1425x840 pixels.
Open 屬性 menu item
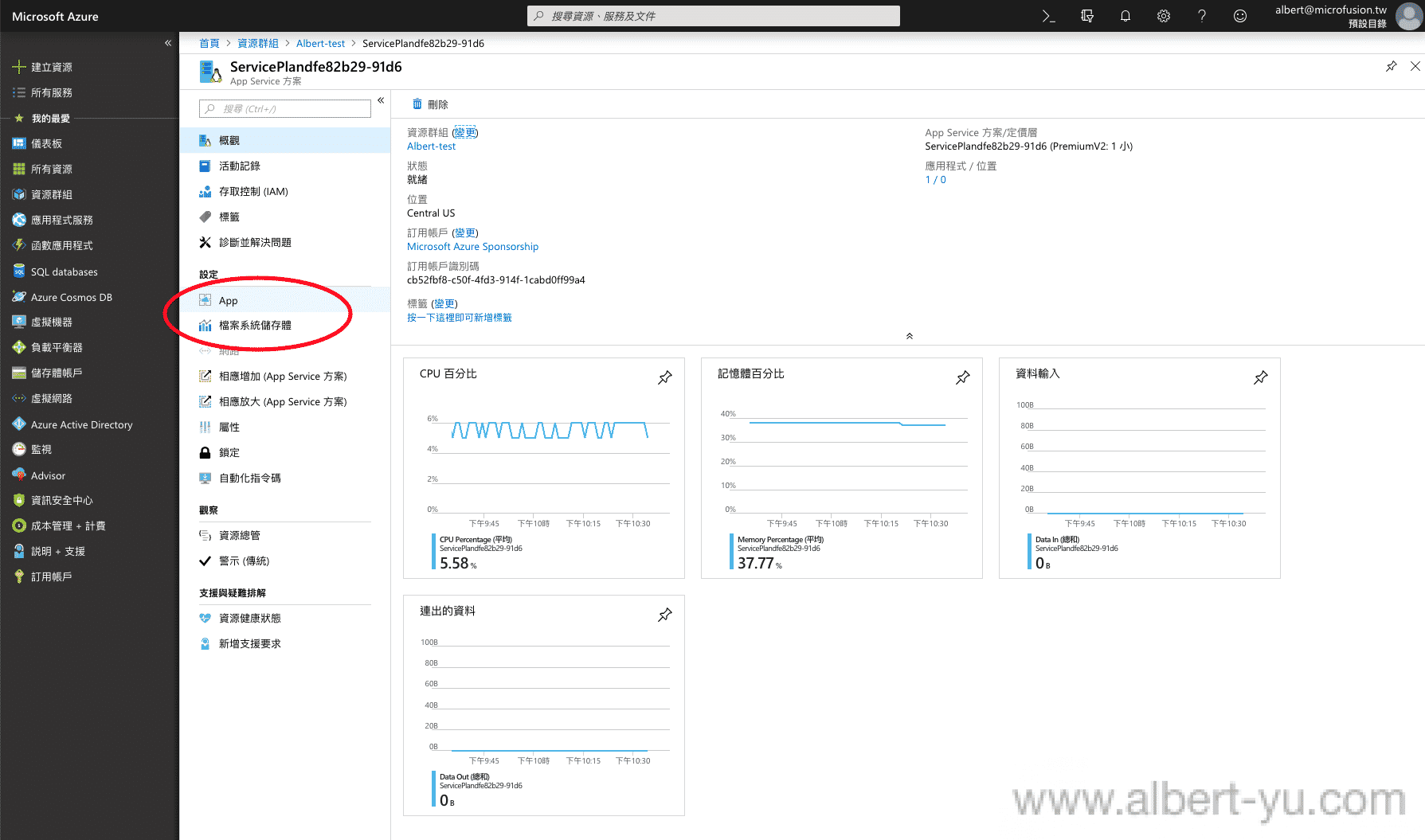click(x=285, y=427)
